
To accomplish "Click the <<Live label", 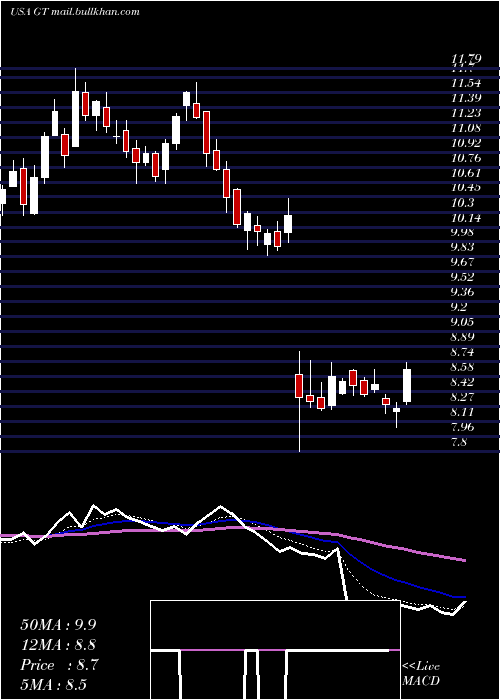I will pyautogui.click(x=421, y=667).
